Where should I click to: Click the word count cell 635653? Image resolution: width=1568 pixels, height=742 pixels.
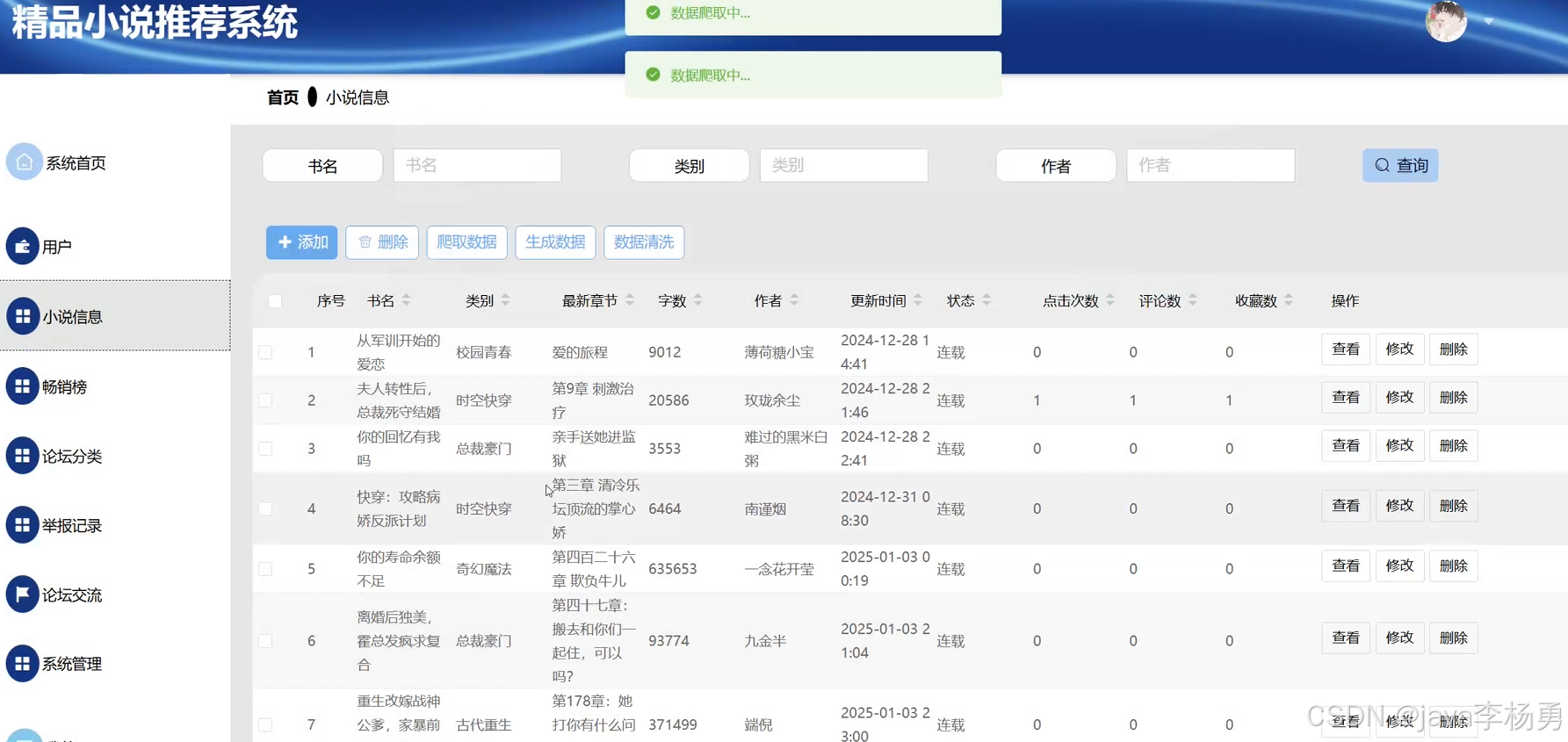673,569
